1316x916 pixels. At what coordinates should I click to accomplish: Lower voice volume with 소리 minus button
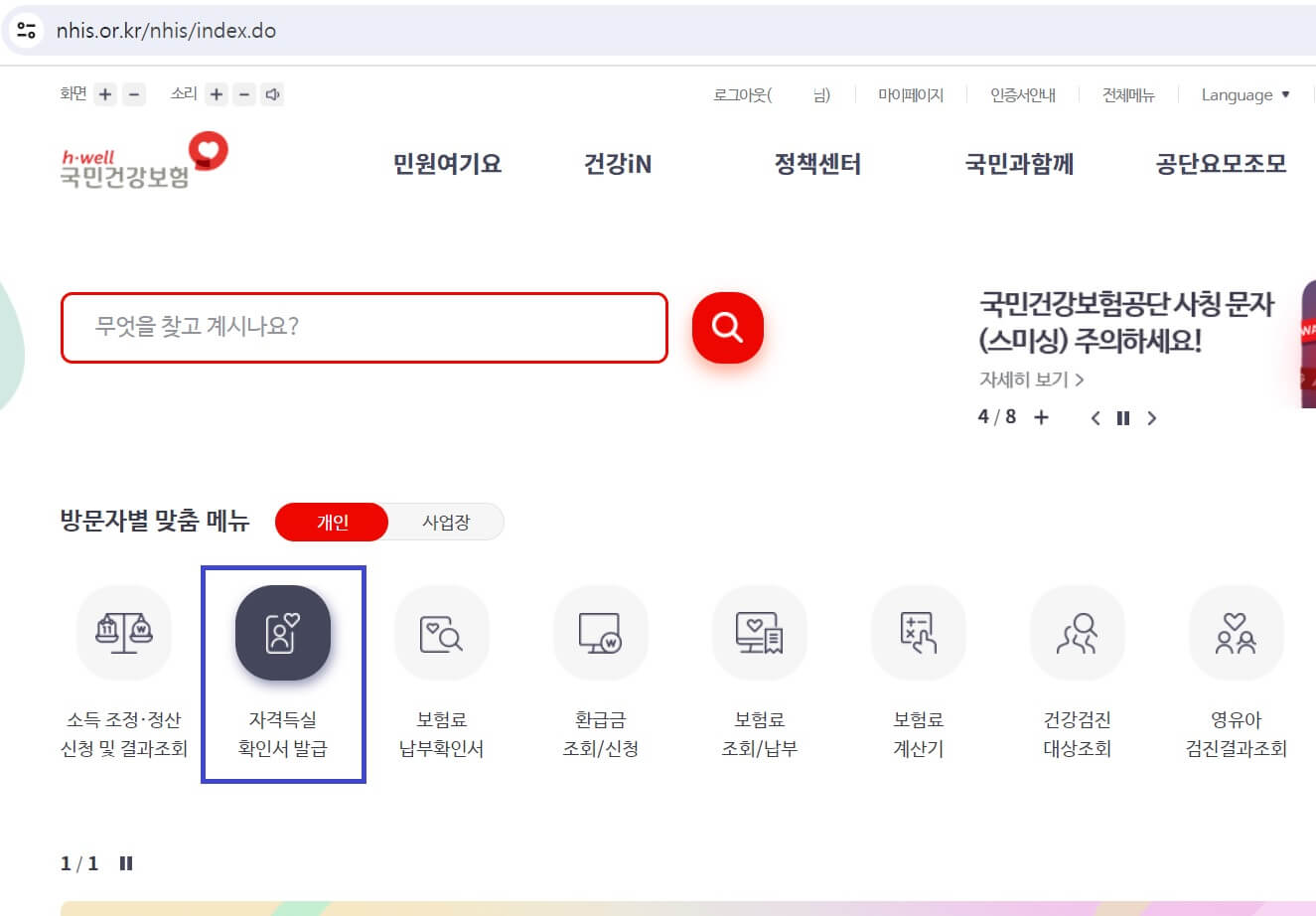point(244,94)
